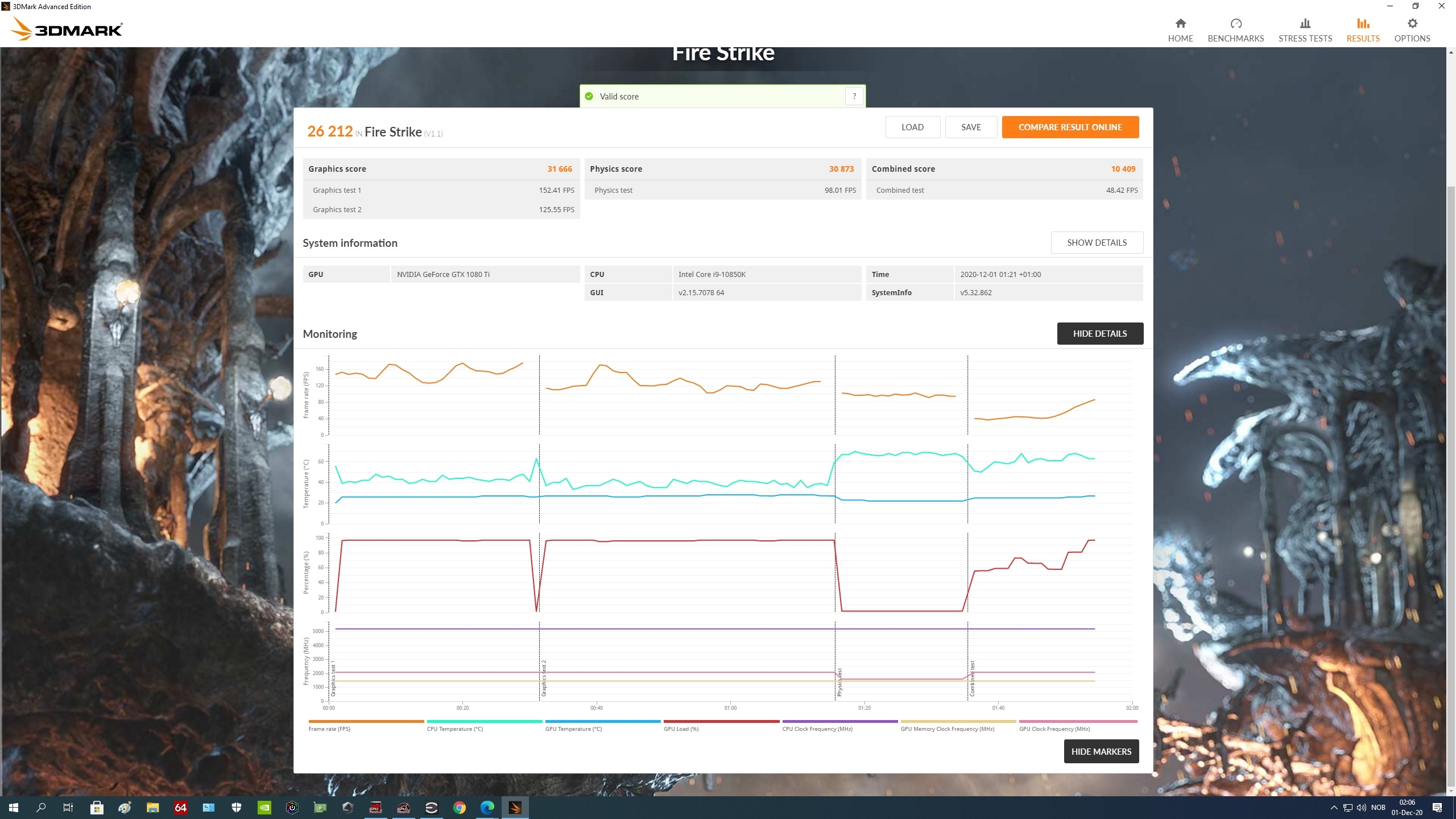Open the clock showing 02:06
Viewport: 1456px width, 819px height.
tap(1407, 808)
